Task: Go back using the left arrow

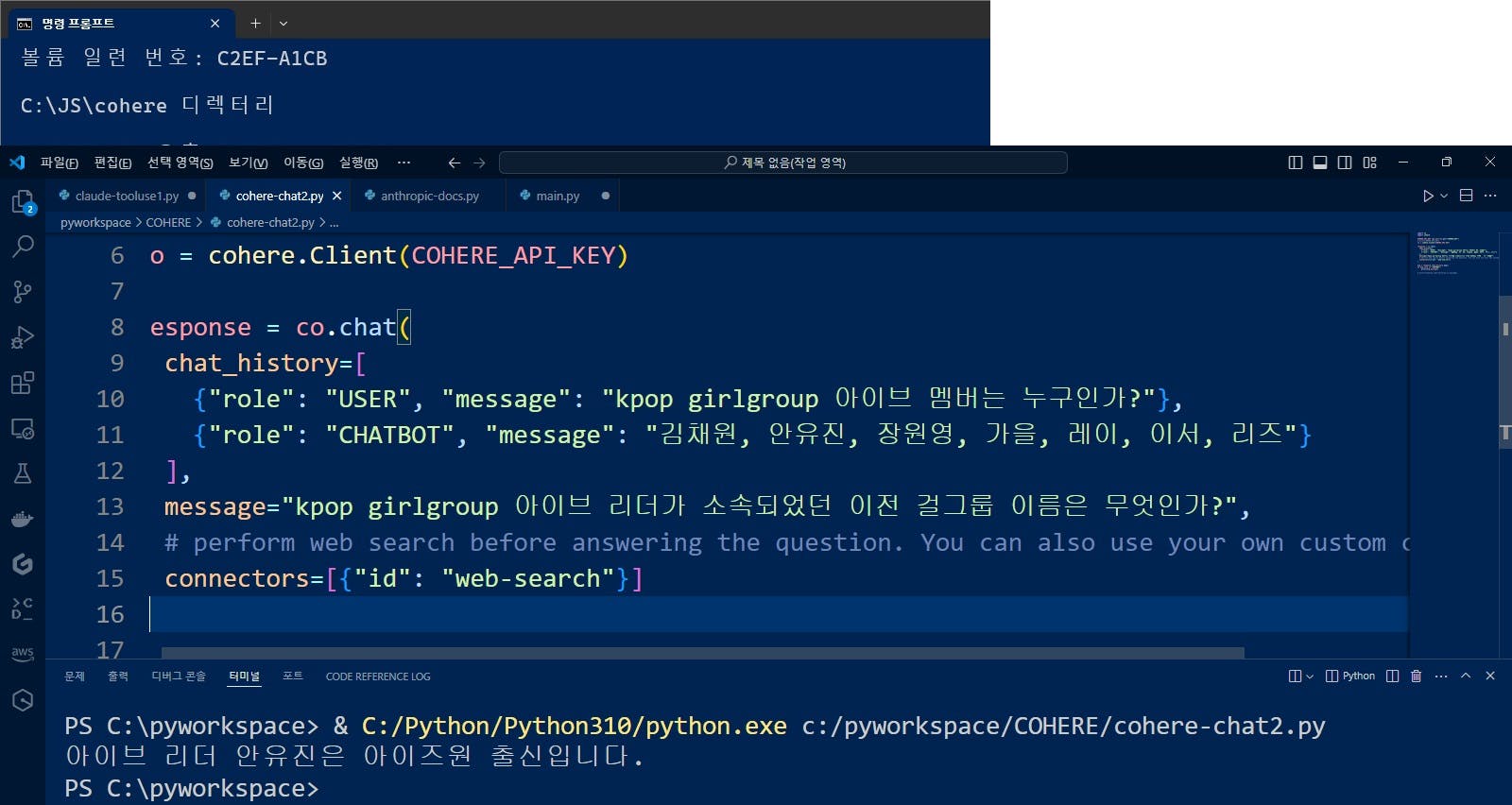Action: [455, 163]
